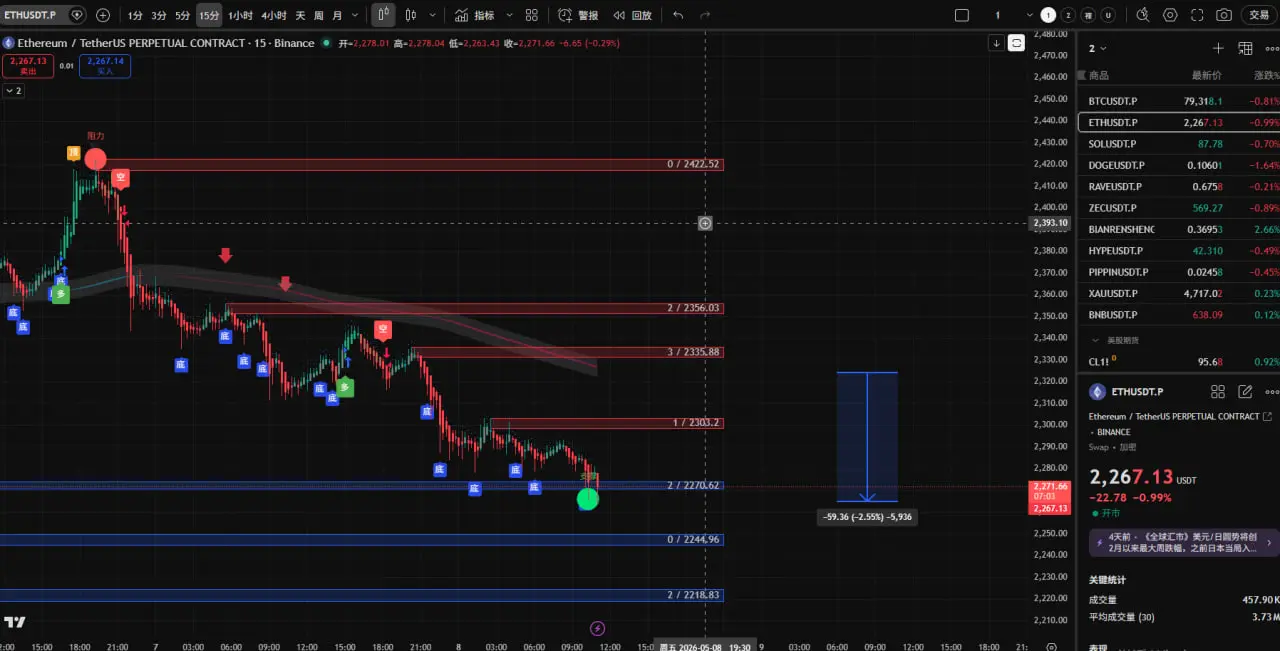Select SOLUSDT.P in the watchlist

pos(1178,144)
